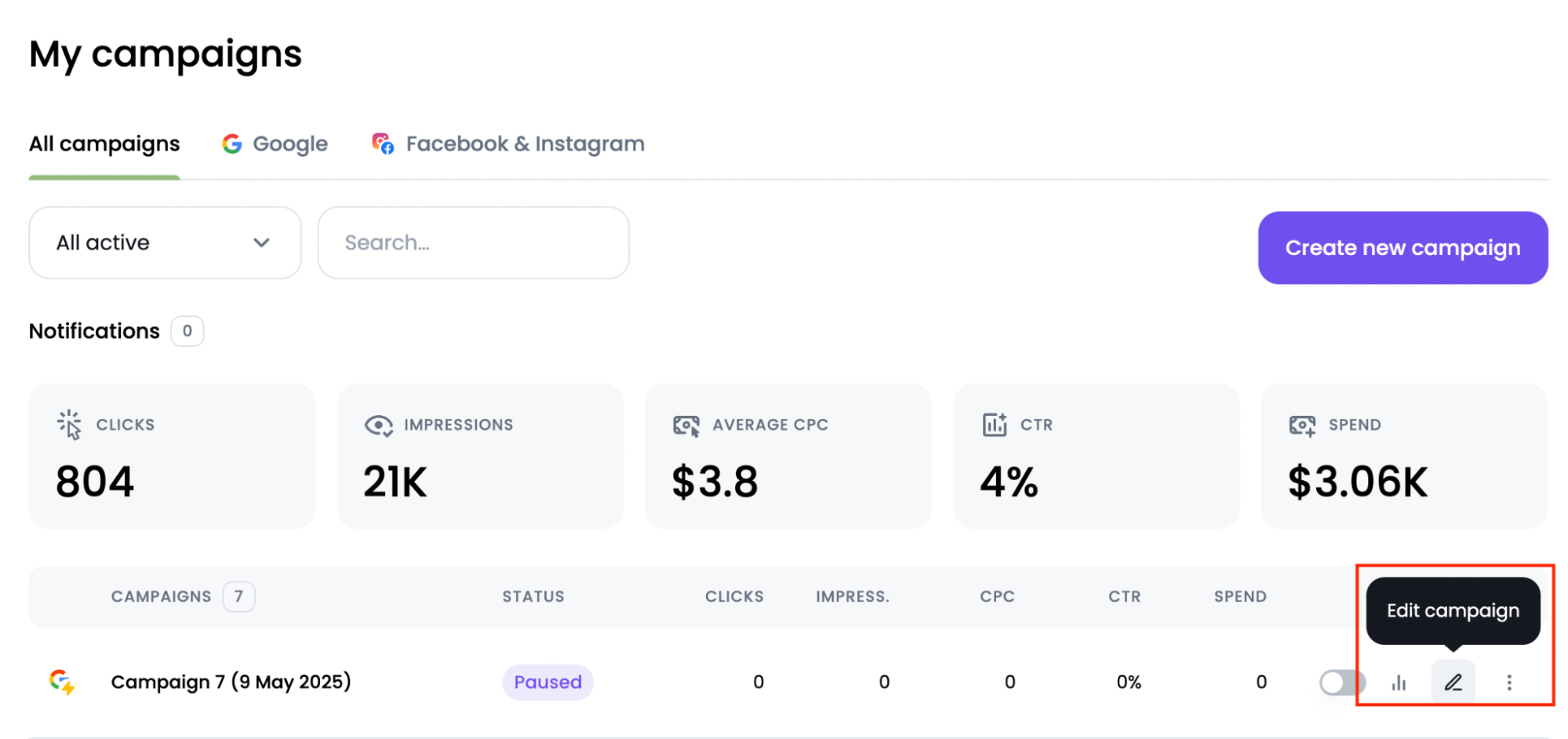
Task: Open Campaign 7 statistics via bar chart icon
Action: click(1399, 682)
